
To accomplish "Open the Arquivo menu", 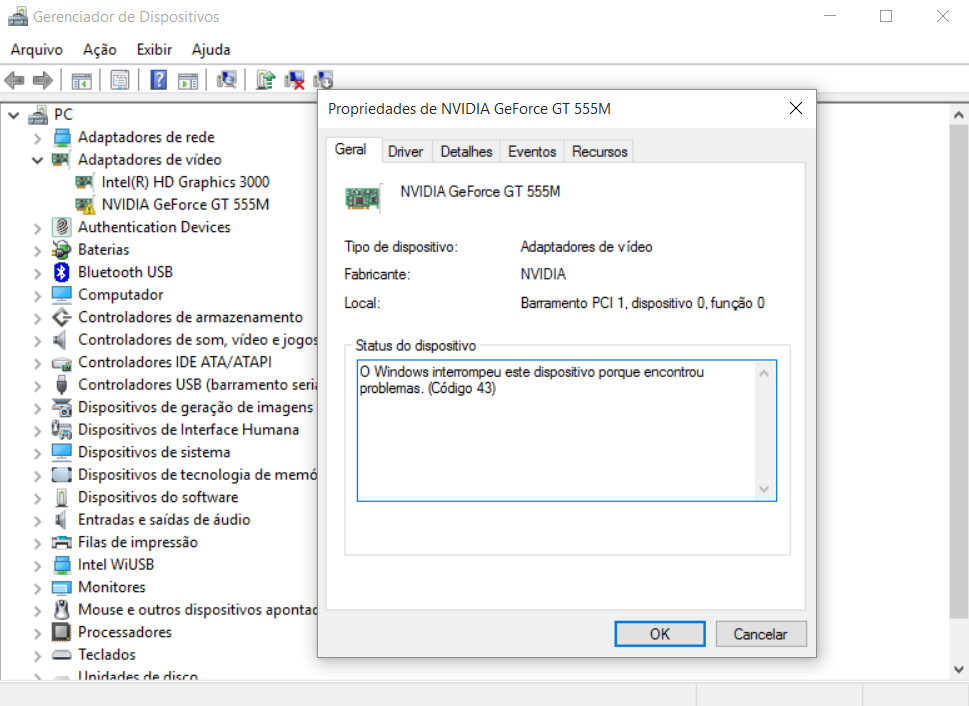I will pyautogui.click(x=36, y=49).
